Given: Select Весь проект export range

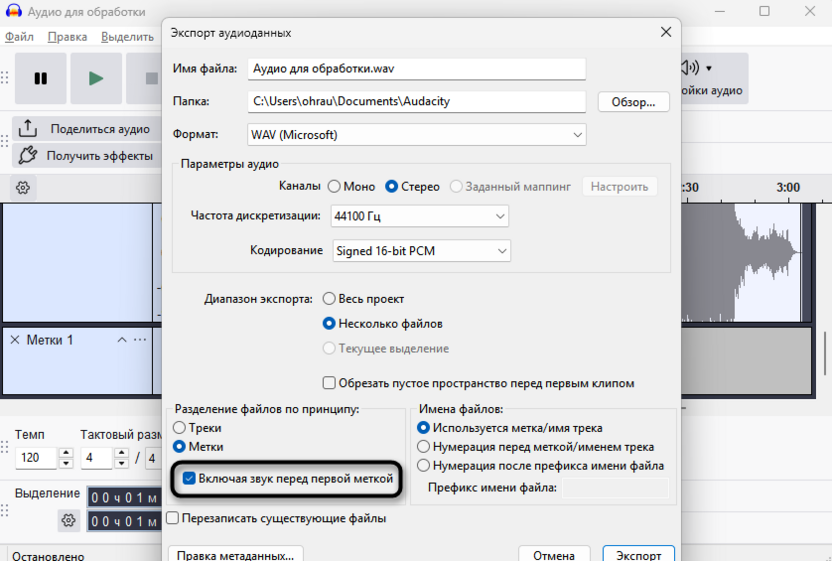Looking at the screenshot, I should point(329,299).
